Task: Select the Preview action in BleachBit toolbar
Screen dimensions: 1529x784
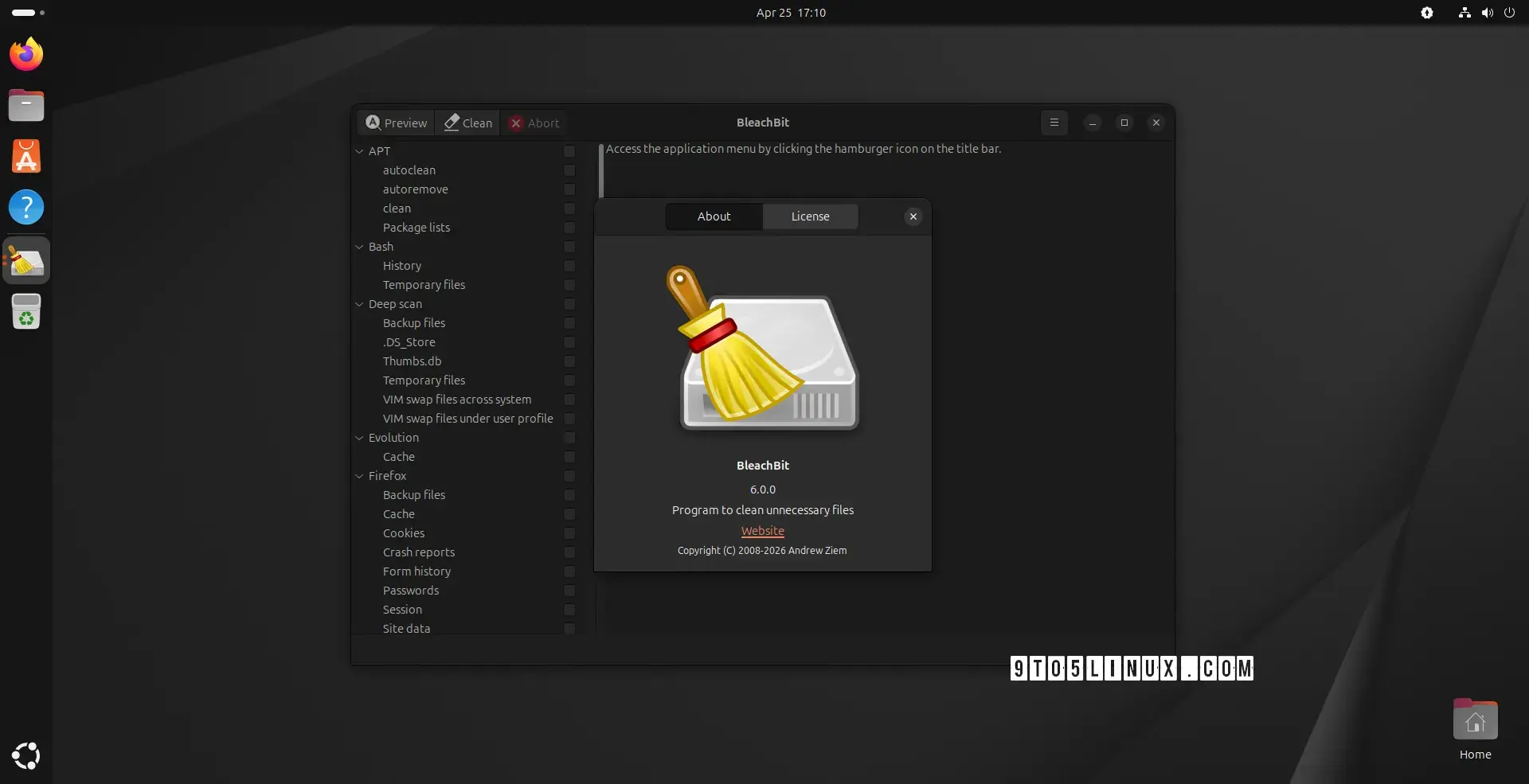Action: pos(396,123)
